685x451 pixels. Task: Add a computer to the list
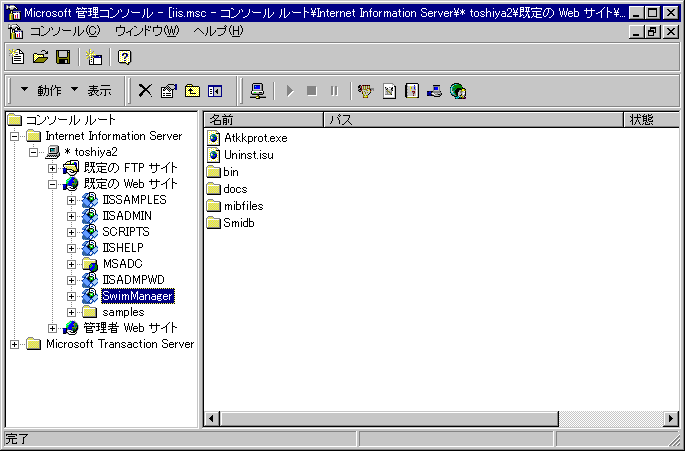tap(258, 91)
